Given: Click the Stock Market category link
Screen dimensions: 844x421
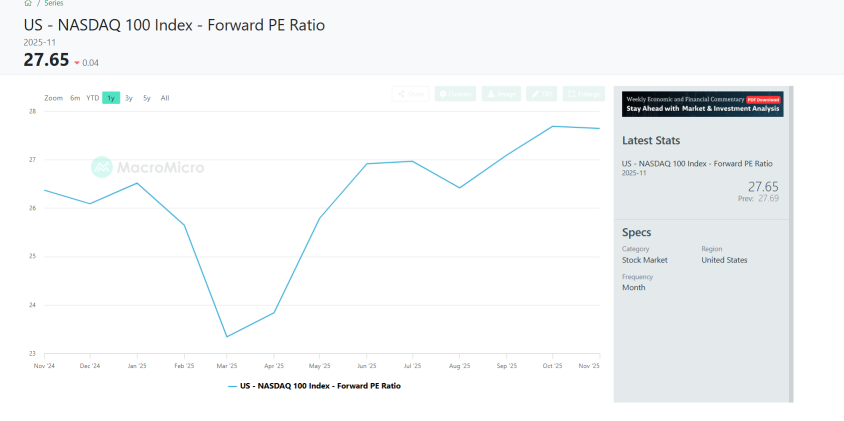Looking at the screenshot, I should 644,260.
